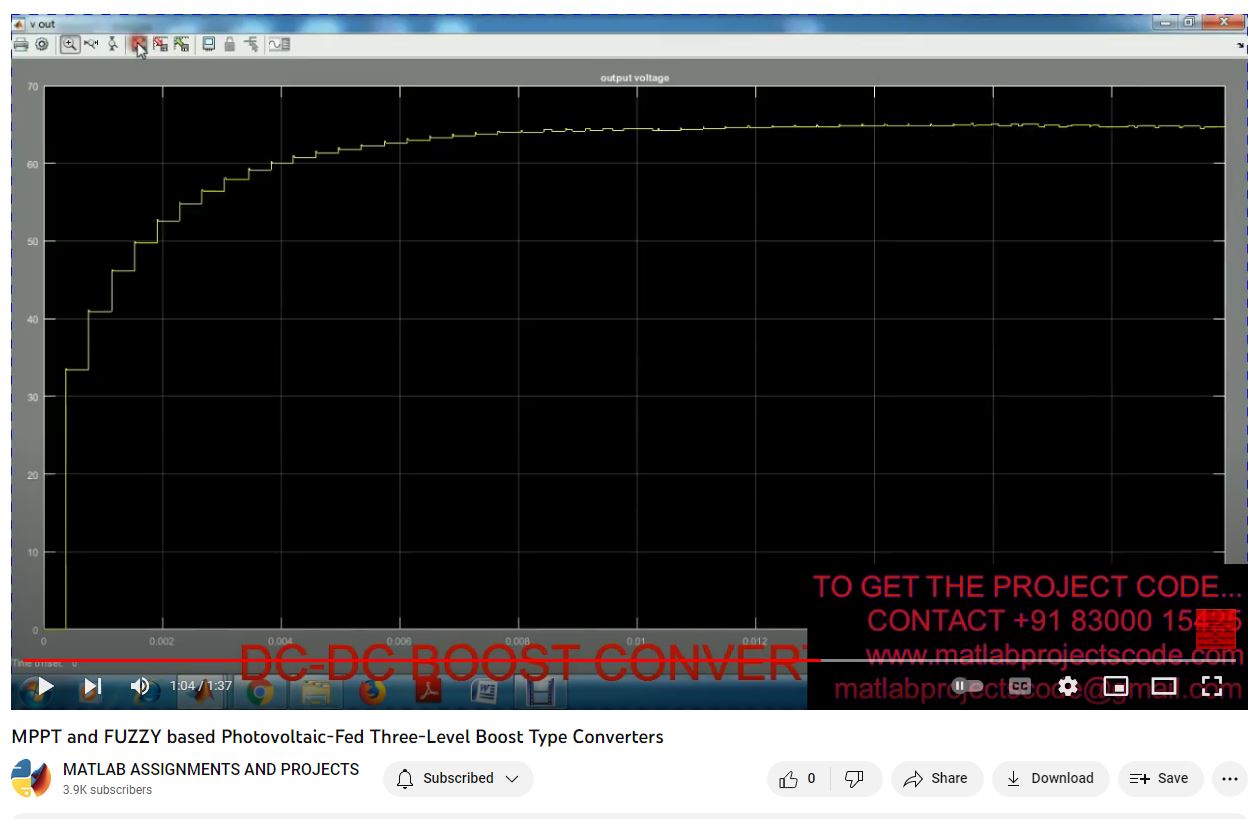
Task: Toggle the autoplay switch
Action: pyautogui.click(x=967, y=686)
